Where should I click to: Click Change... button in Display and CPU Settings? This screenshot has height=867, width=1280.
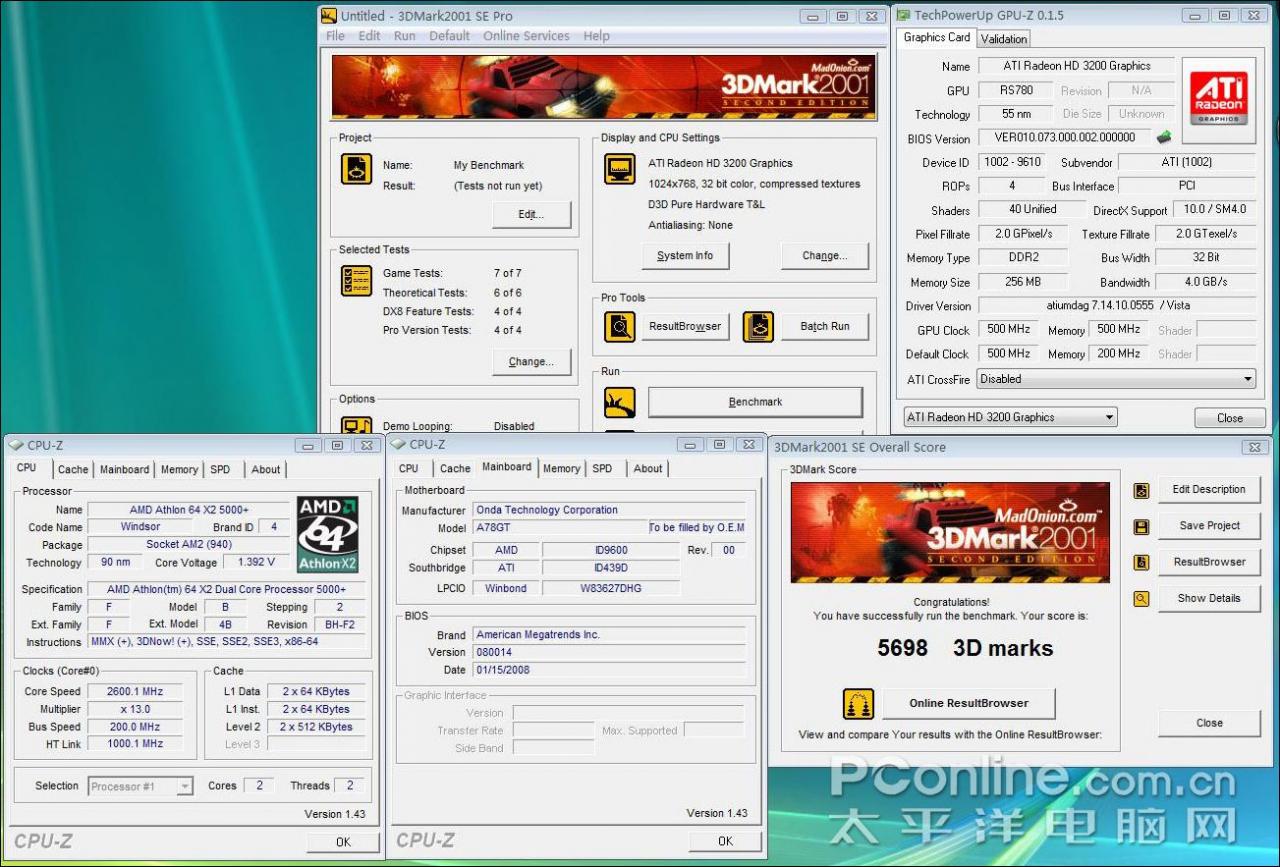(x=824, y=256)
